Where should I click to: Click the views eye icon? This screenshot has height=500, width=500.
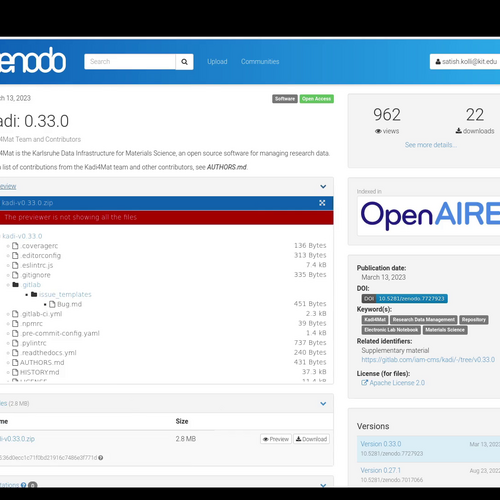(x=378, y=131)
